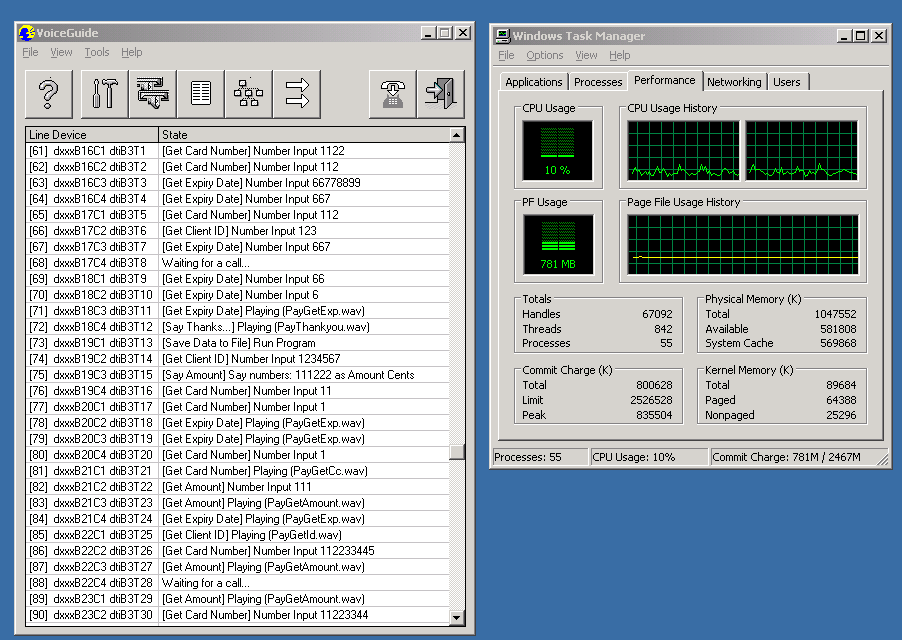Click the Task Manager window resize grip
The image size is (902, 640).
click(x=882, y=458)
